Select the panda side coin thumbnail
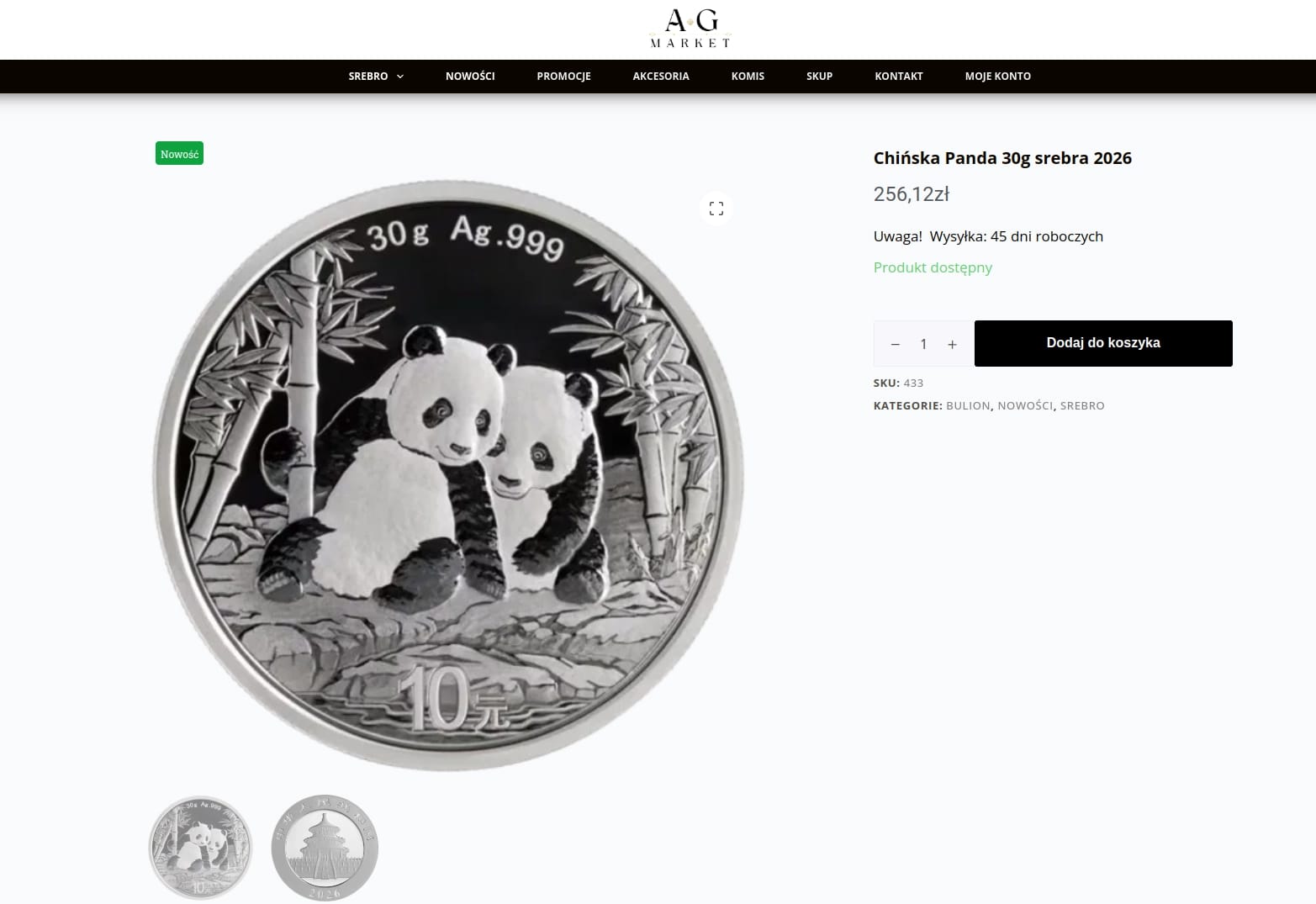This screenshot has width=1316, height=904. 200,847
